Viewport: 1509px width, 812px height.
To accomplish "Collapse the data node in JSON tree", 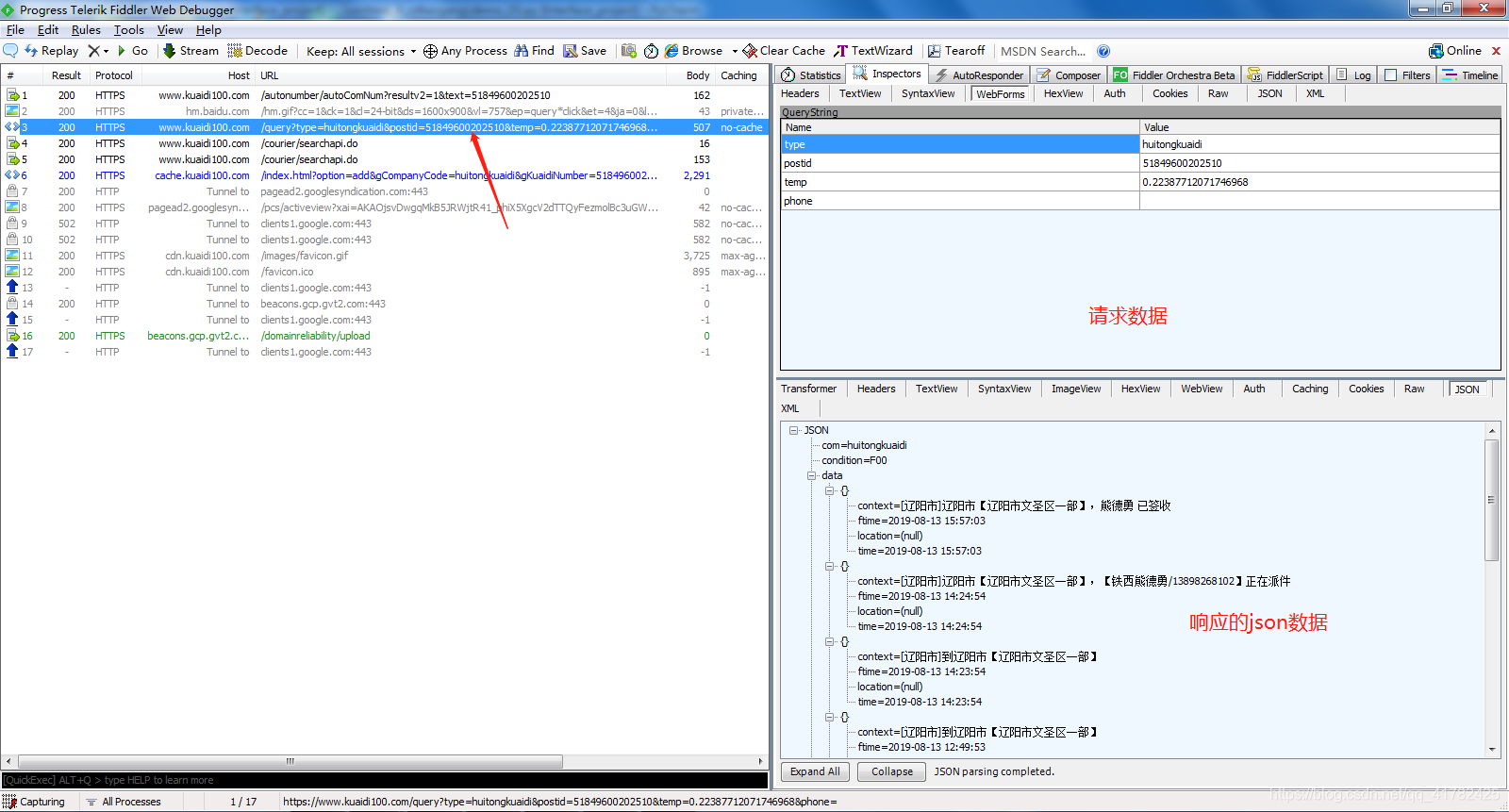I will click(x=811, y=475).
